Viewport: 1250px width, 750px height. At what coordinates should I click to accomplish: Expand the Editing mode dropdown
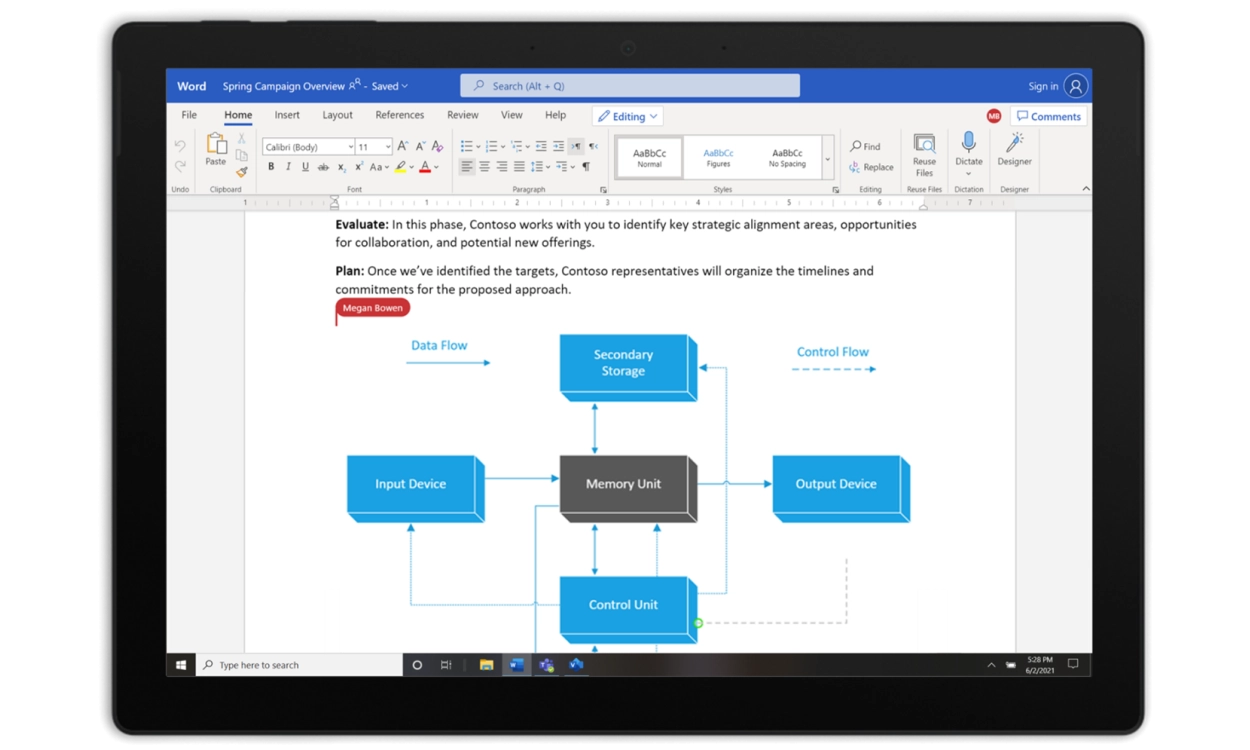627,116
